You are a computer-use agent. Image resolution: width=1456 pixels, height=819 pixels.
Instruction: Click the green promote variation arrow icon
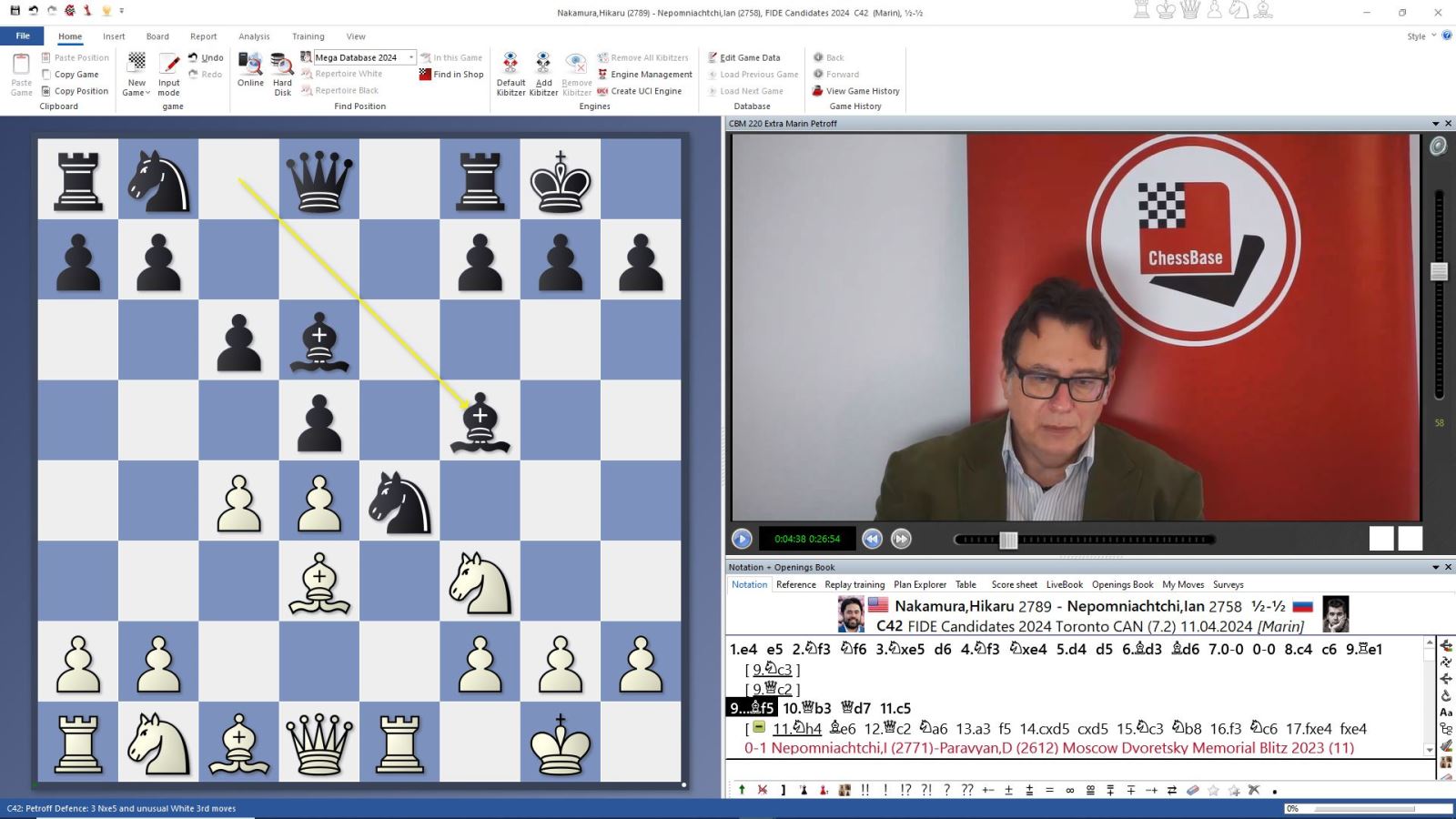[742, 790]
